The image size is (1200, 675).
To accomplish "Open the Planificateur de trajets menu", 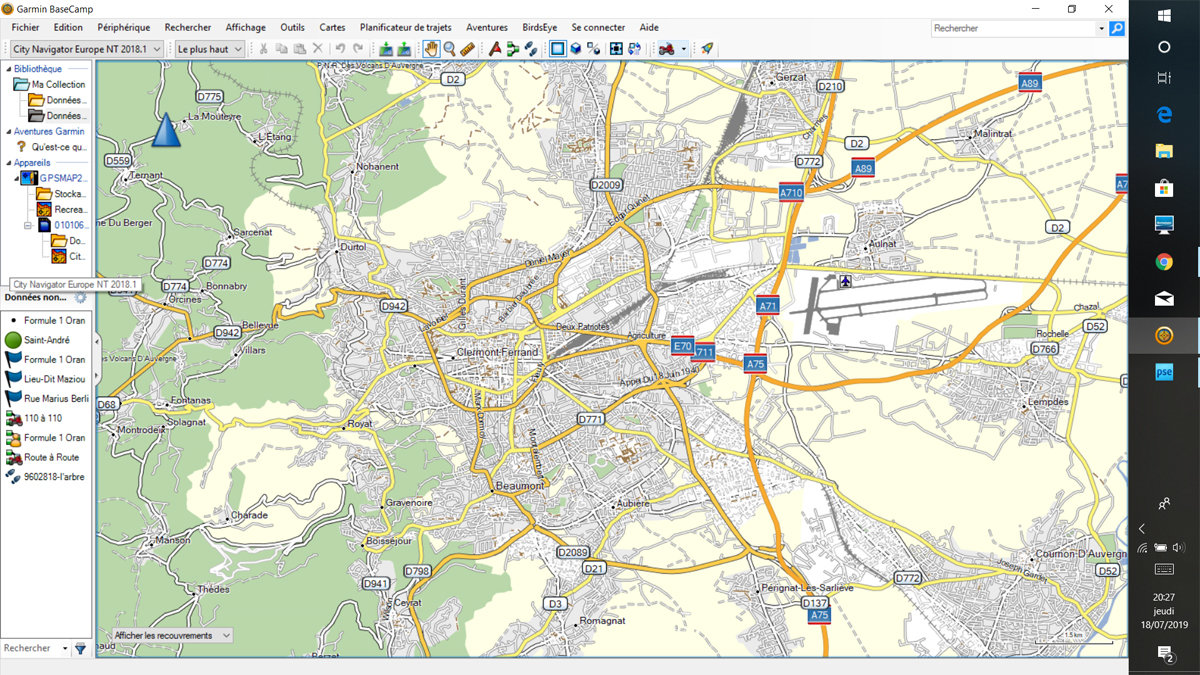I will point(405,27).
